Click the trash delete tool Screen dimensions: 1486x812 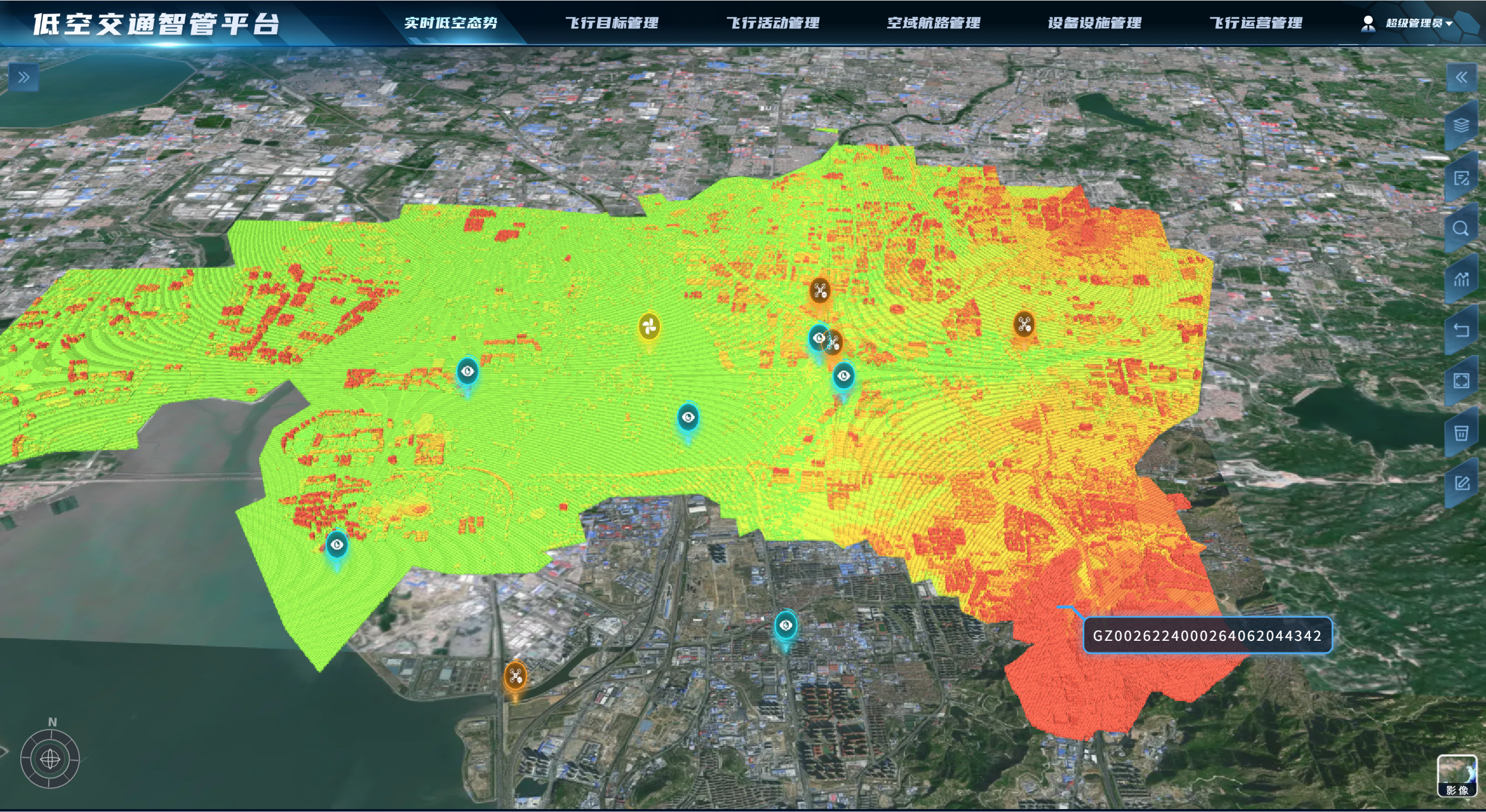tap(1461, 433)
